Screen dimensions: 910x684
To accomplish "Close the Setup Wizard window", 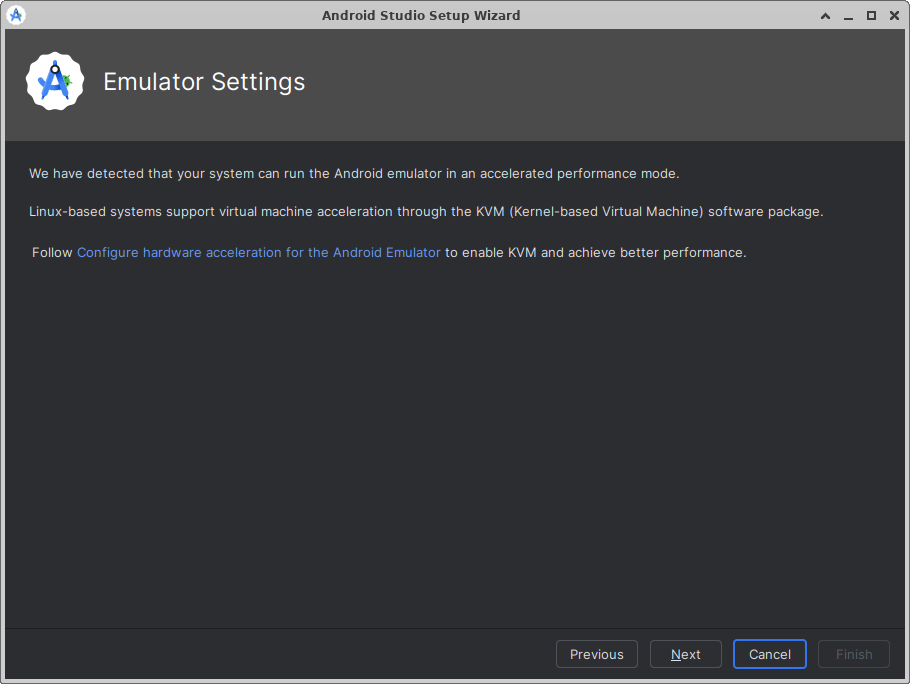I will tap(893, 16).
